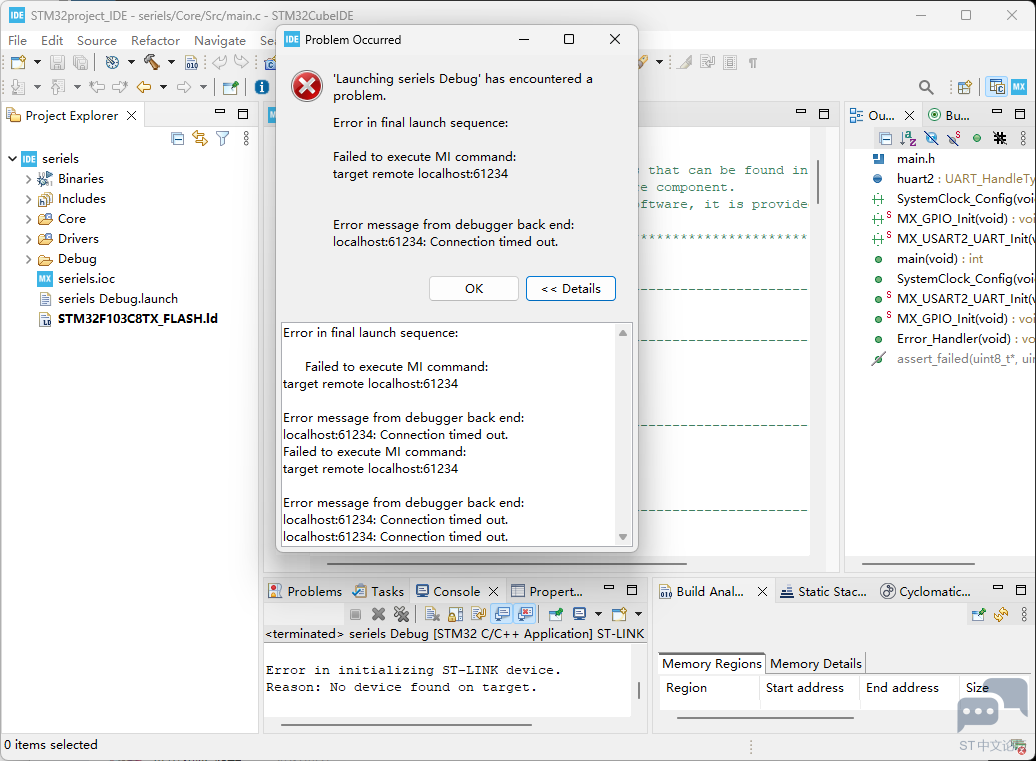Open the build hammer dropdown arrow
Screen dimensions: 1036x761
pos(171,62)
